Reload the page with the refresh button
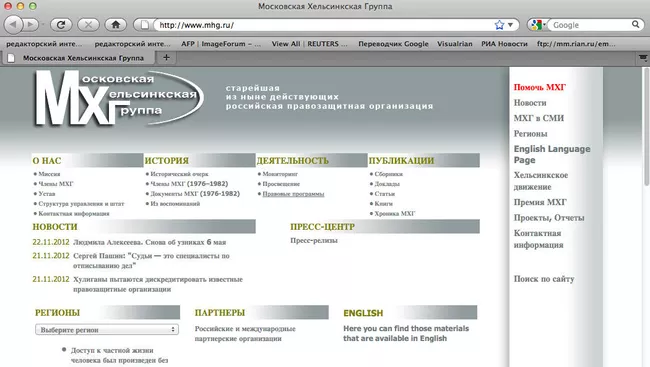The width and height of the screenshot is (650, 367). [61, 25]
